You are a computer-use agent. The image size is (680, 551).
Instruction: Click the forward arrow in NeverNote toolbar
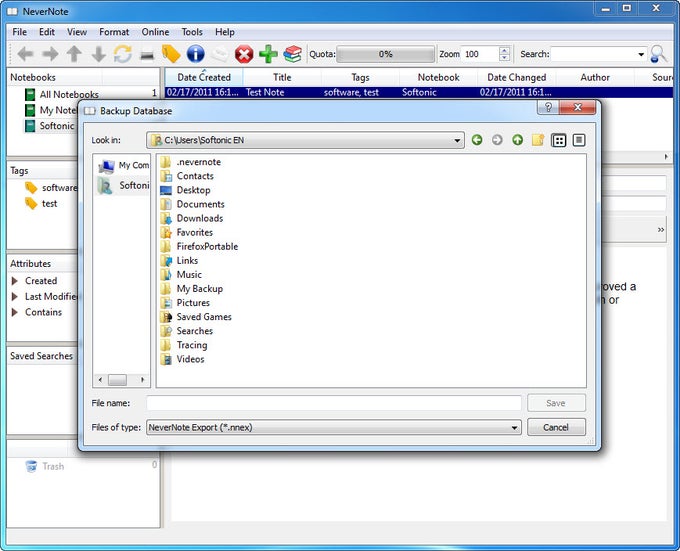click(x=50, y=54)
